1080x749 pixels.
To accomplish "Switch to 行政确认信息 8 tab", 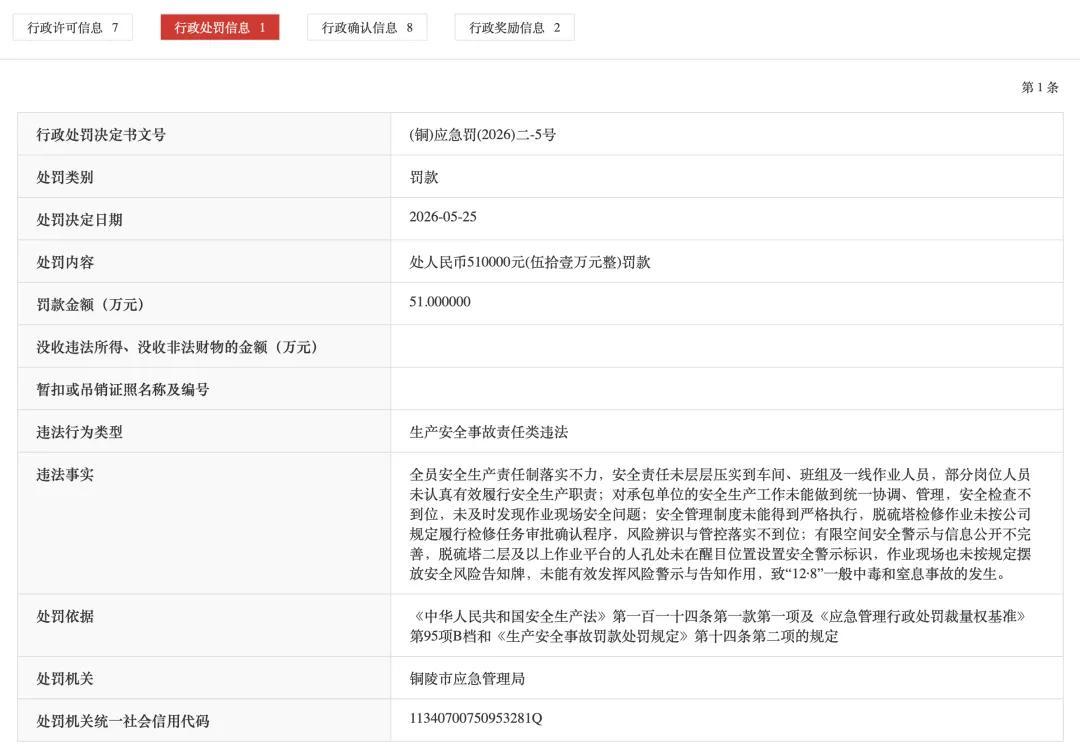I will pyautogui.click(x=367, y=28).
